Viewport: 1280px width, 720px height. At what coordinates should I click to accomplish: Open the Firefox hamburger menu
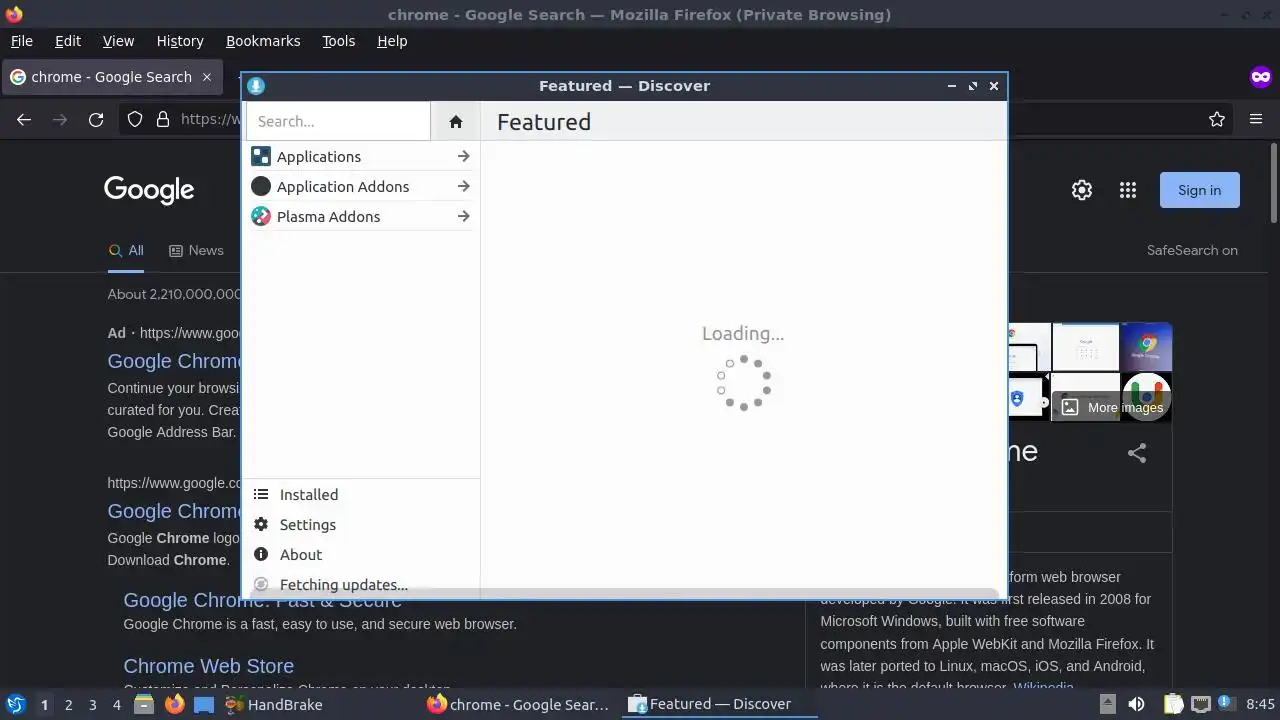point(1256,119)
